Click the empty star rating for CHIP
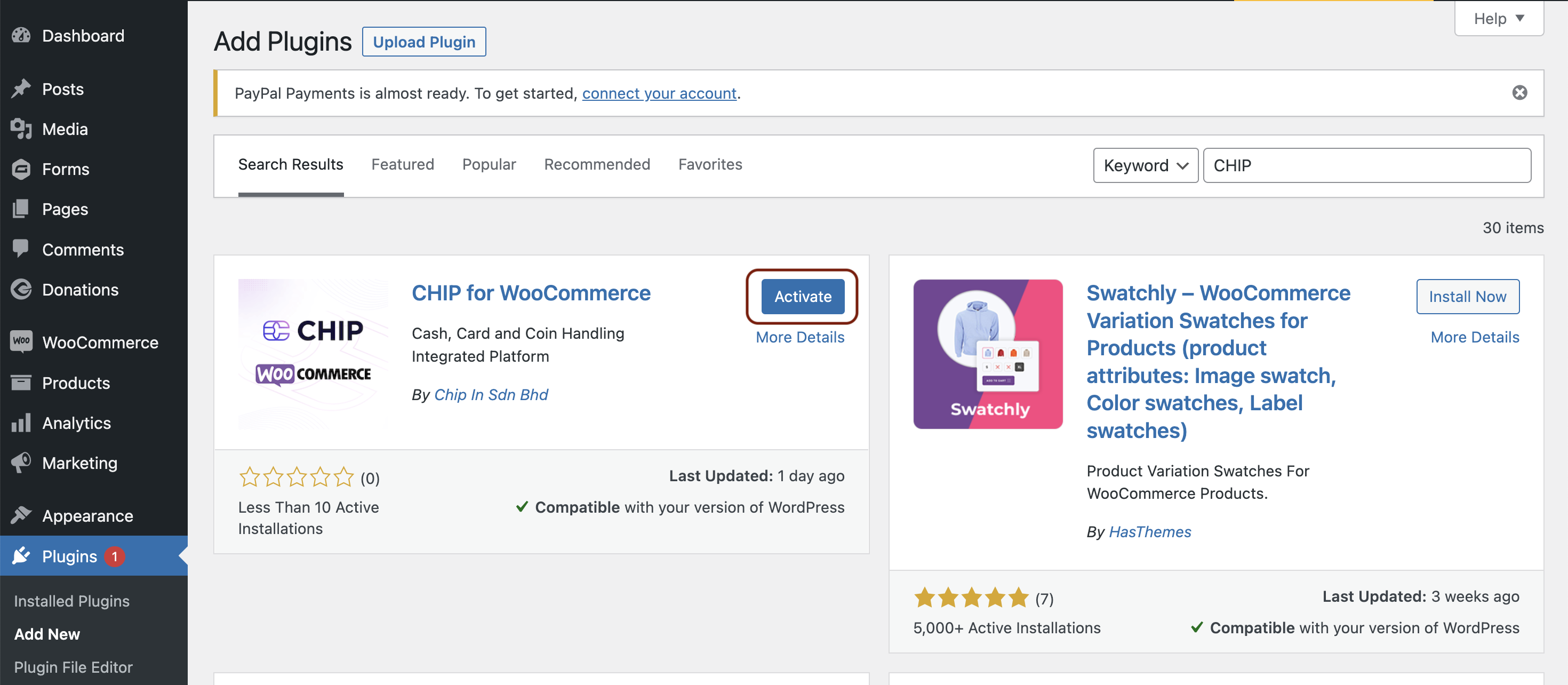Image resolution: width=1568 pixels, height=685 pixels. (x=296, y=477)
